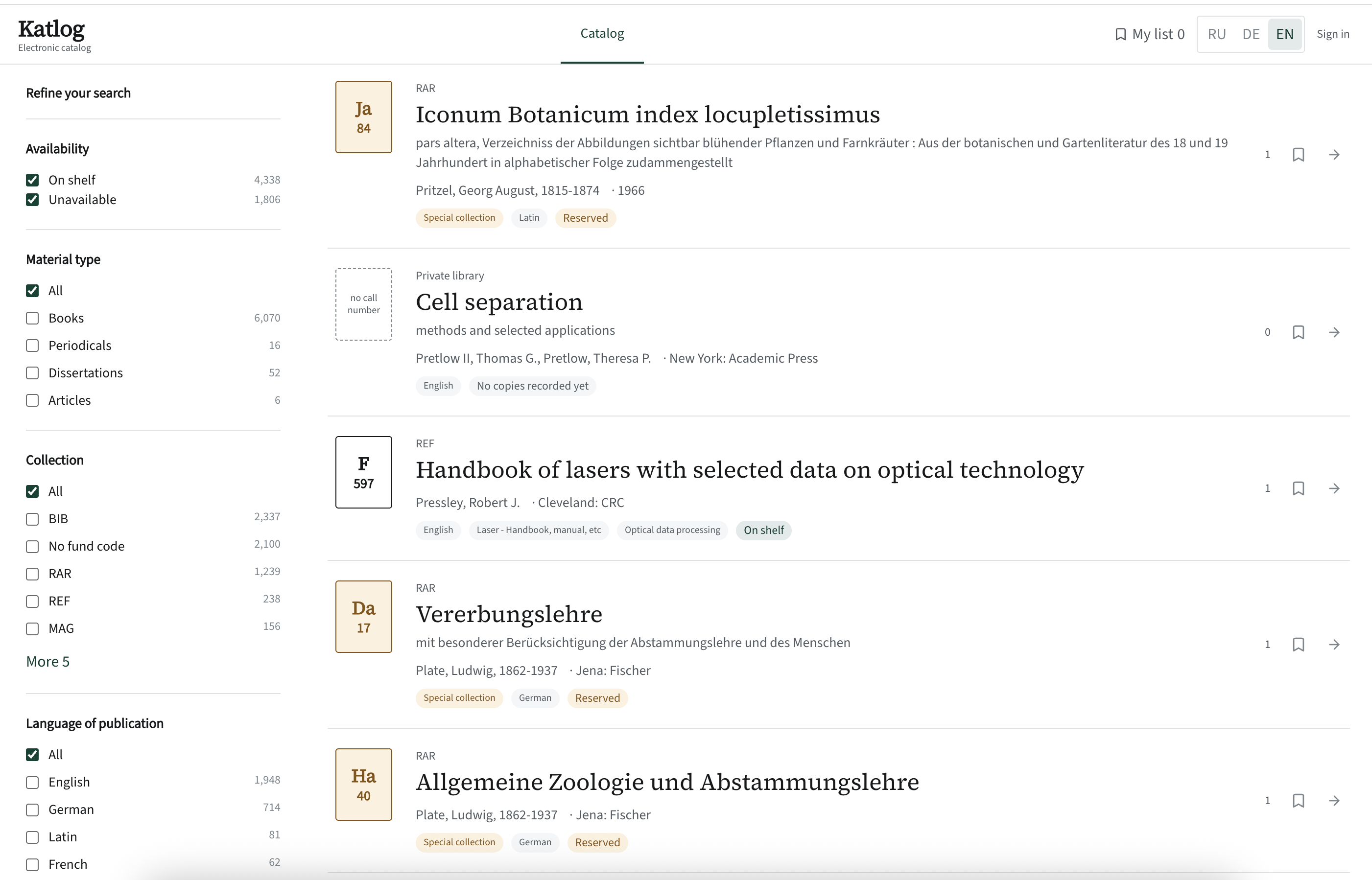Bookmark Handbook of lasers record
This screenshot has width=1372, height=880.
1298,488
